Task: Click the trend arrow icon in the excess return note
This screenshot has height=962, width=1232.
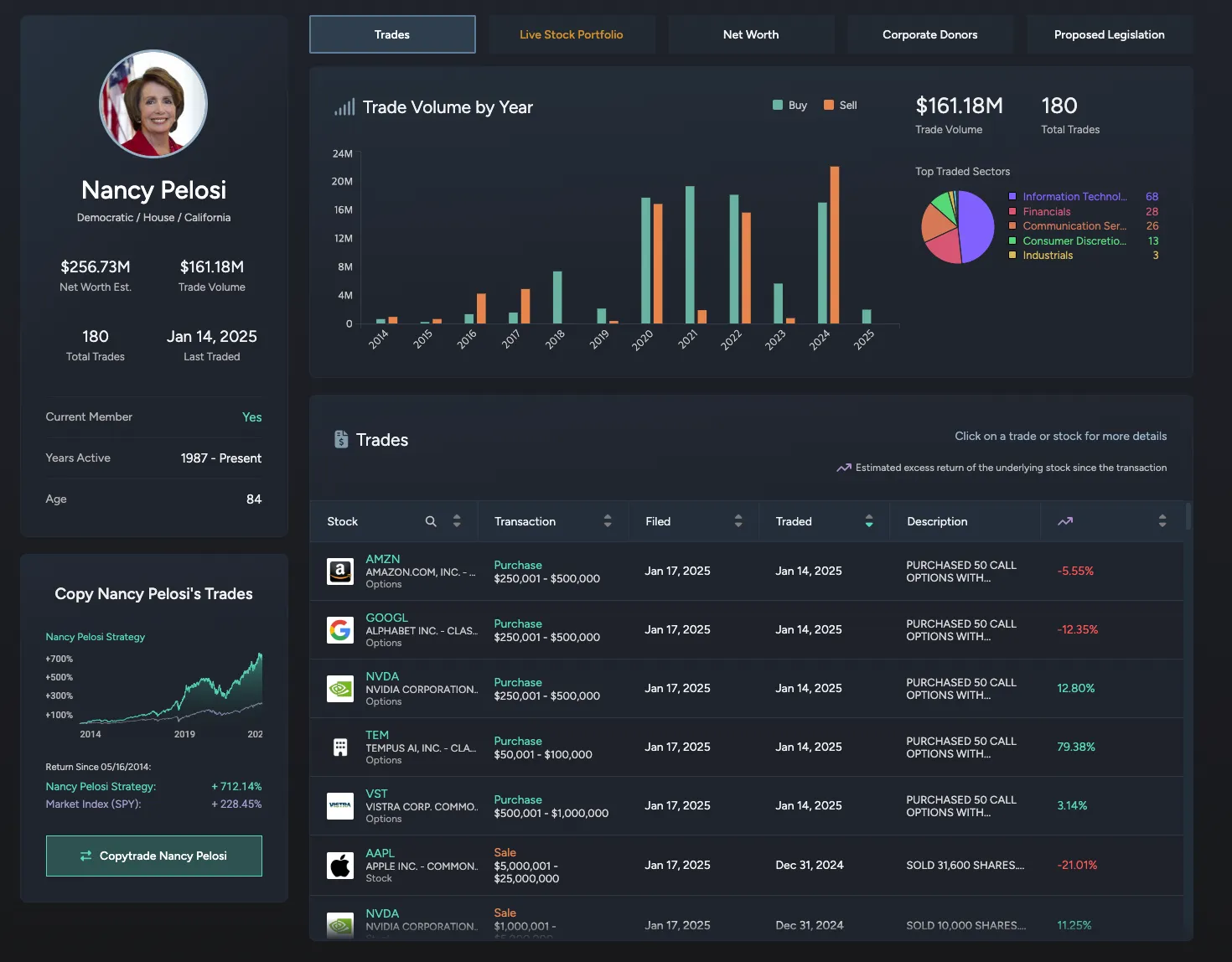Action: (x=844, y=468)
